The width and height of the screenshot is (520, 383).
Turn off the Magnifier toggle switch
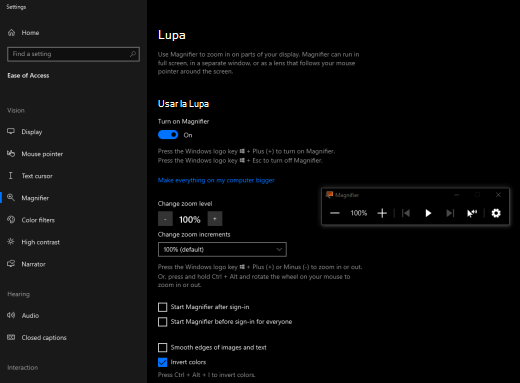pos(168,135)
